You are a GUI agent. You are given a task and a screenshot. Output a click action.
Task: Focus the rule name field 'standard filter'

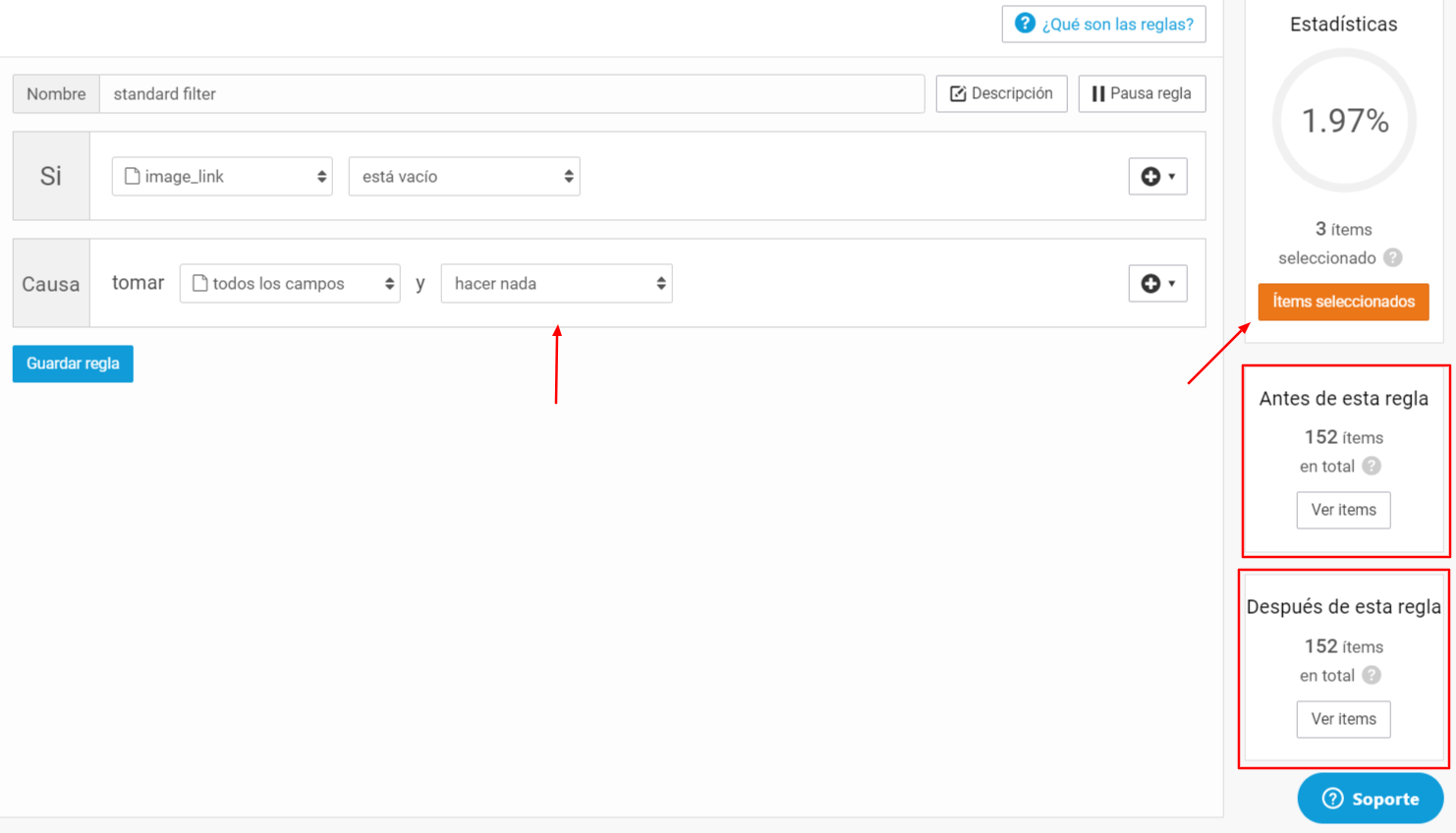pos(511,94)
